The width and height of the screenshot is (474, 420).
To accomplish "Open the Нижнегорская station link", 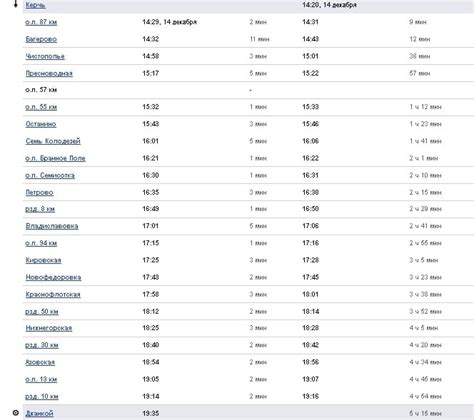I will coord(49,328).
